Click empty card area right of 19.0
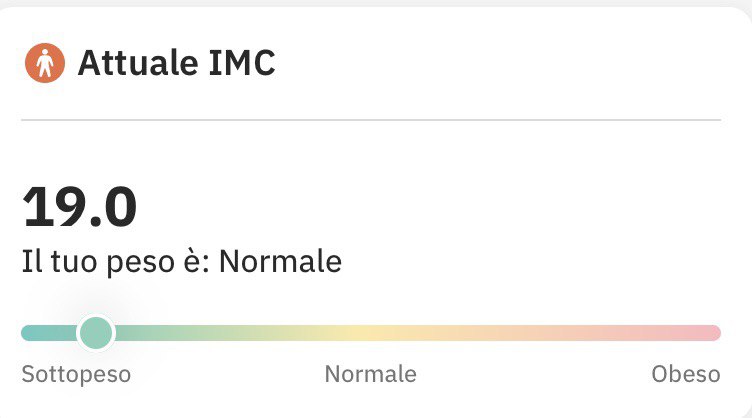This screenshot has height=418, width=752. point(432,207)
